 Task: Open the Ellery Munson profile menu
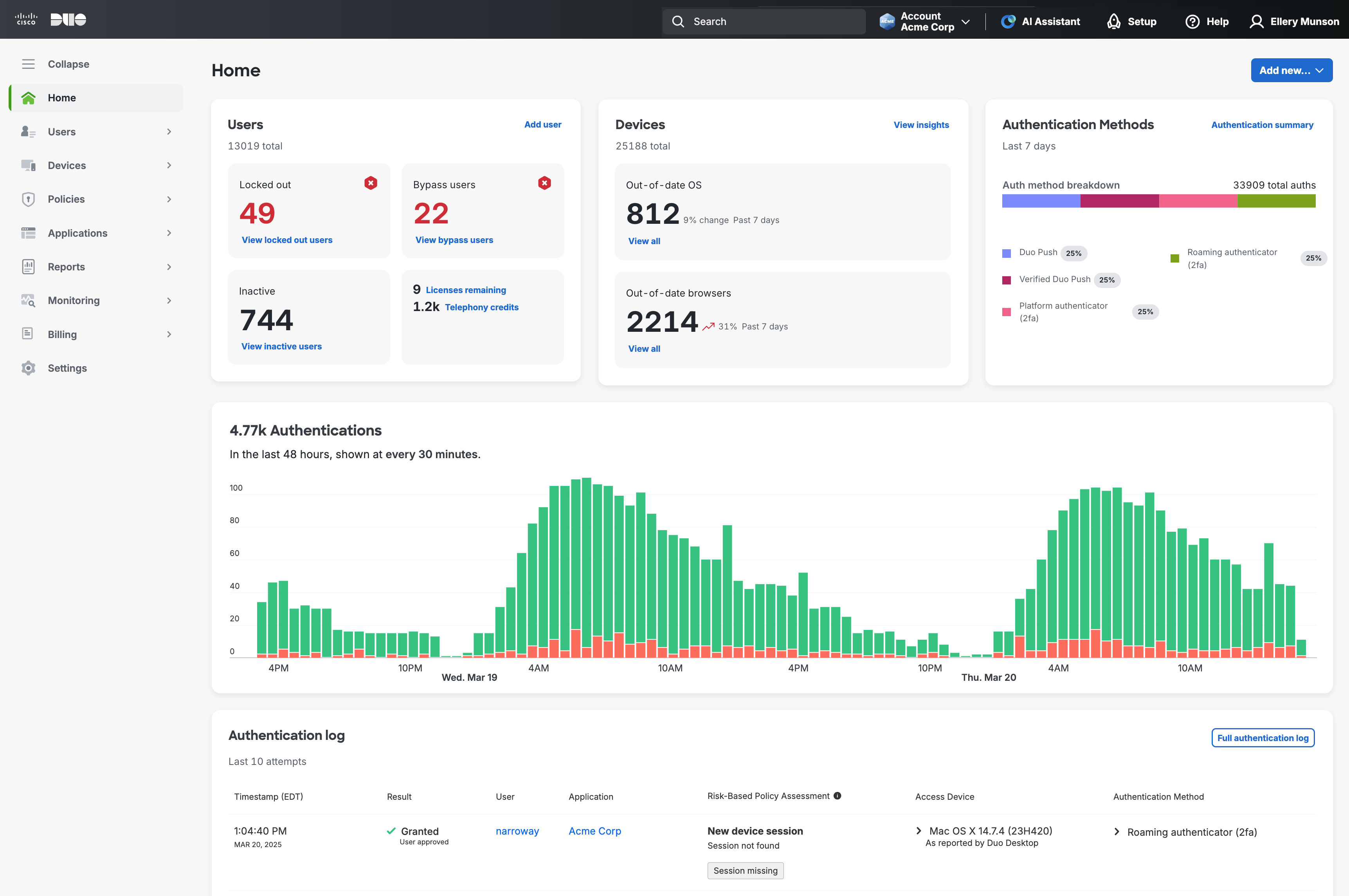[1293, 21]
